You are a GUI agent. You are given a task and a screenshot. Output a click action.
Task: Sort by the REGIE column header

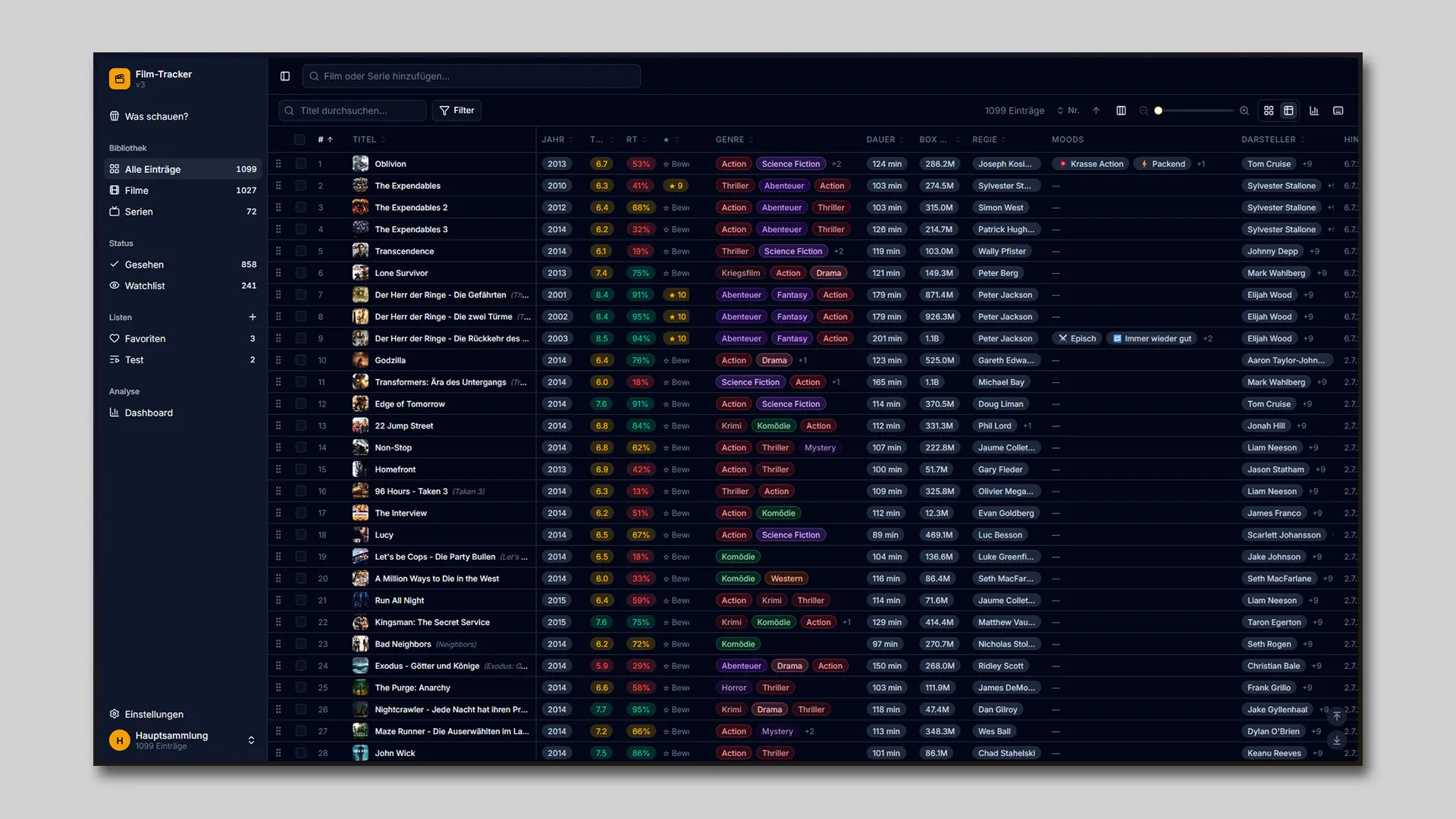pos(989,140)
